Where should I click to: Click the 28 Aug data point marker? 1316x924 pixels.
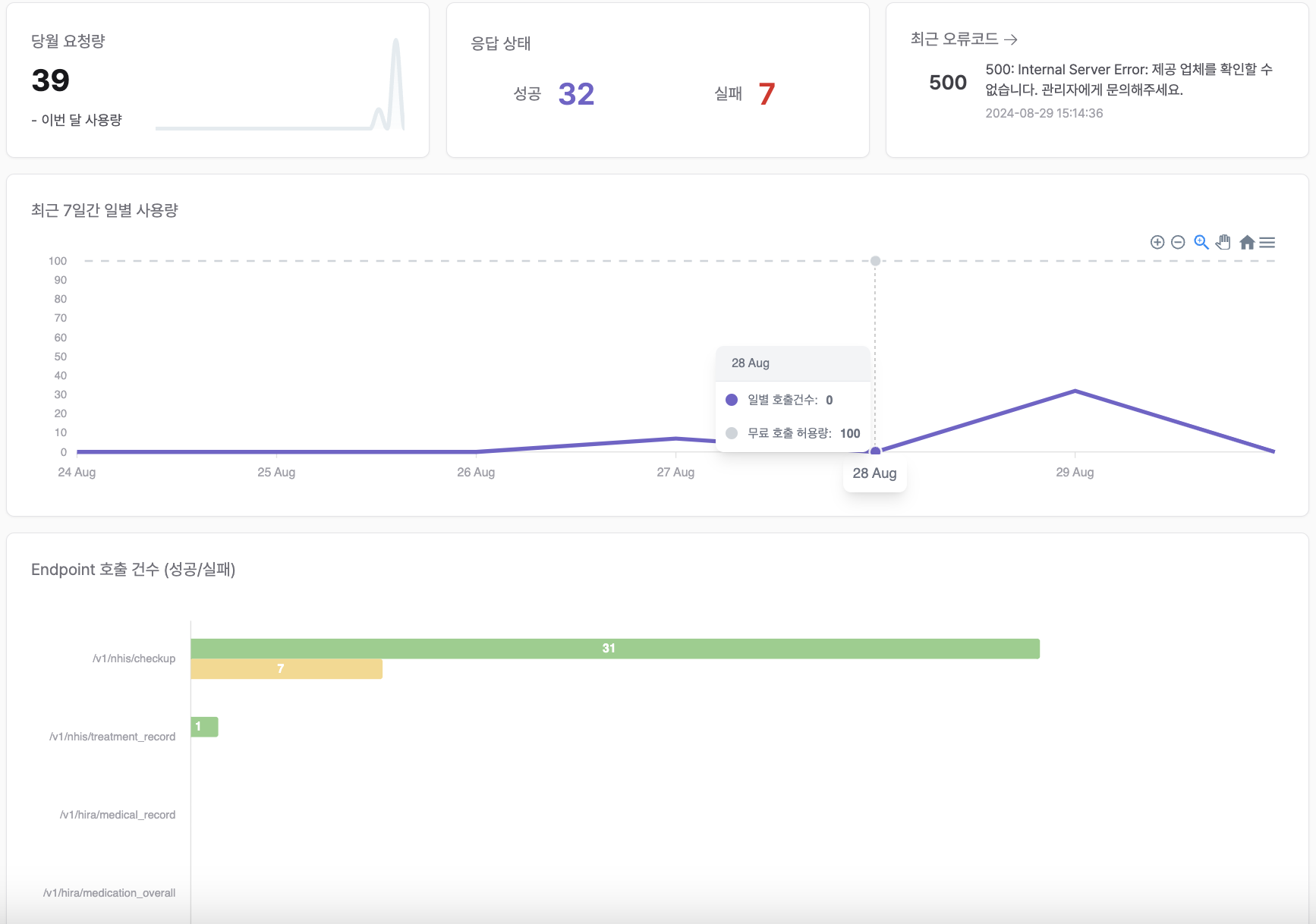point(875,451)
